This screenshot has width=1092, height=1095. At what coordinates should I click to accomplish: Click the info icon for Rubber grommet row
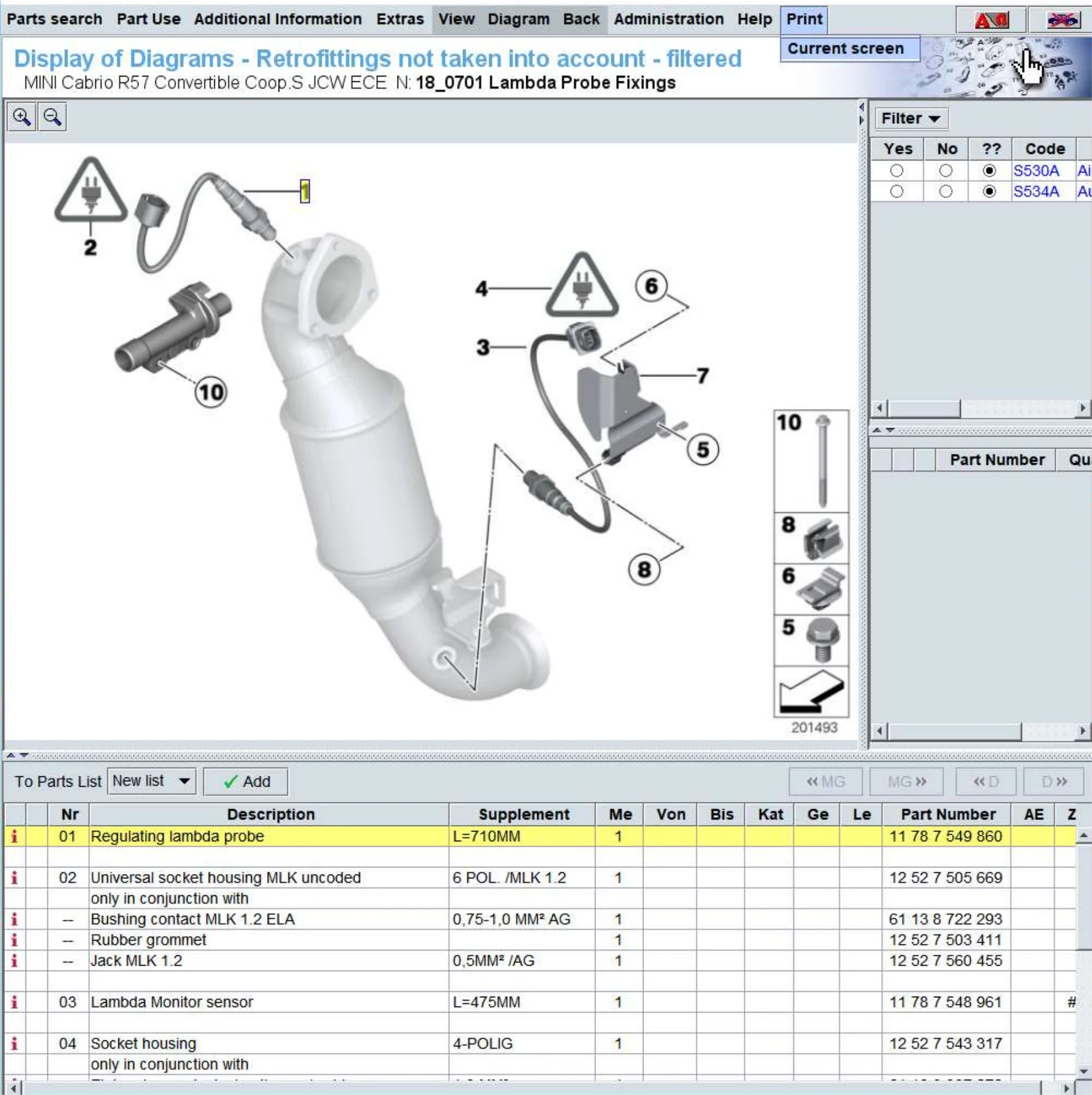(15, 940)
